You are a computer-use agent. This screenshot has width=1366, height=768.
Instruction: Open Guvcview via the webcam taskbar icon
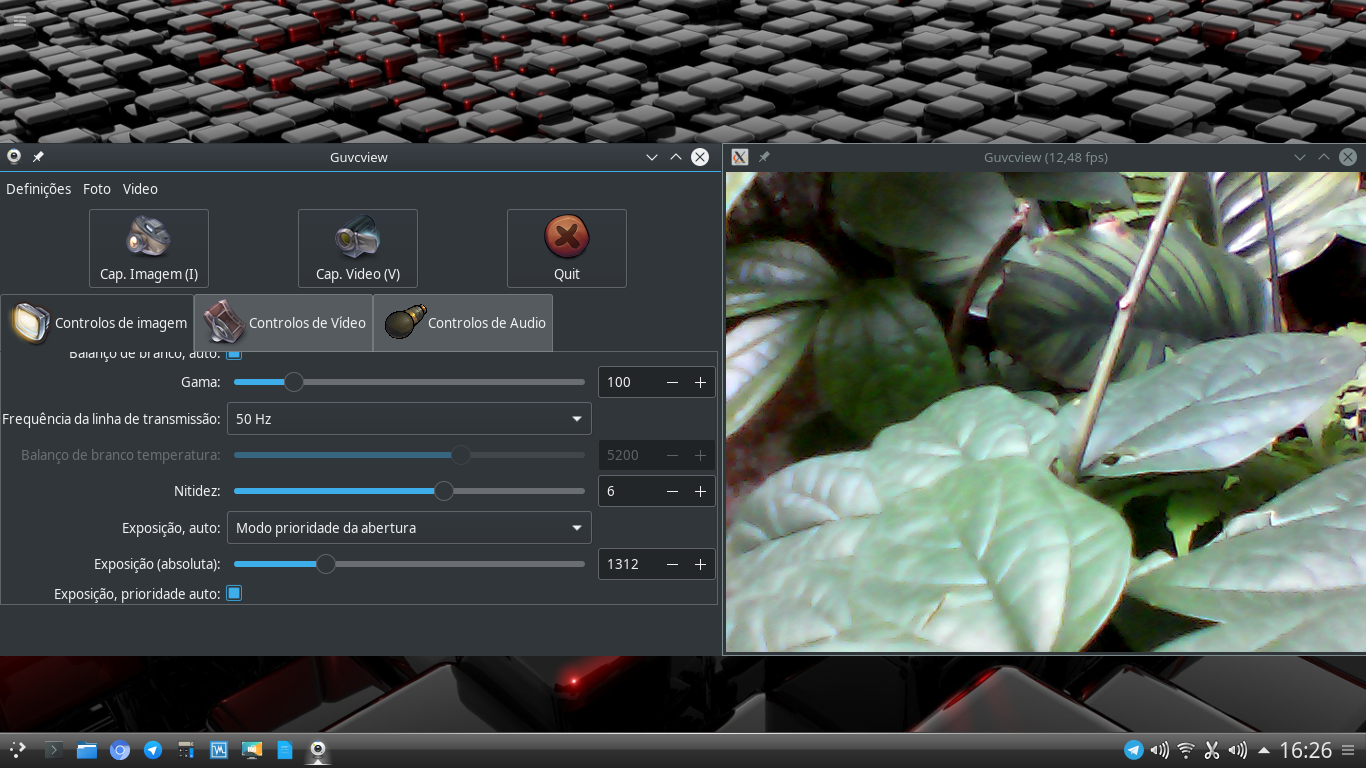point(318,749)
